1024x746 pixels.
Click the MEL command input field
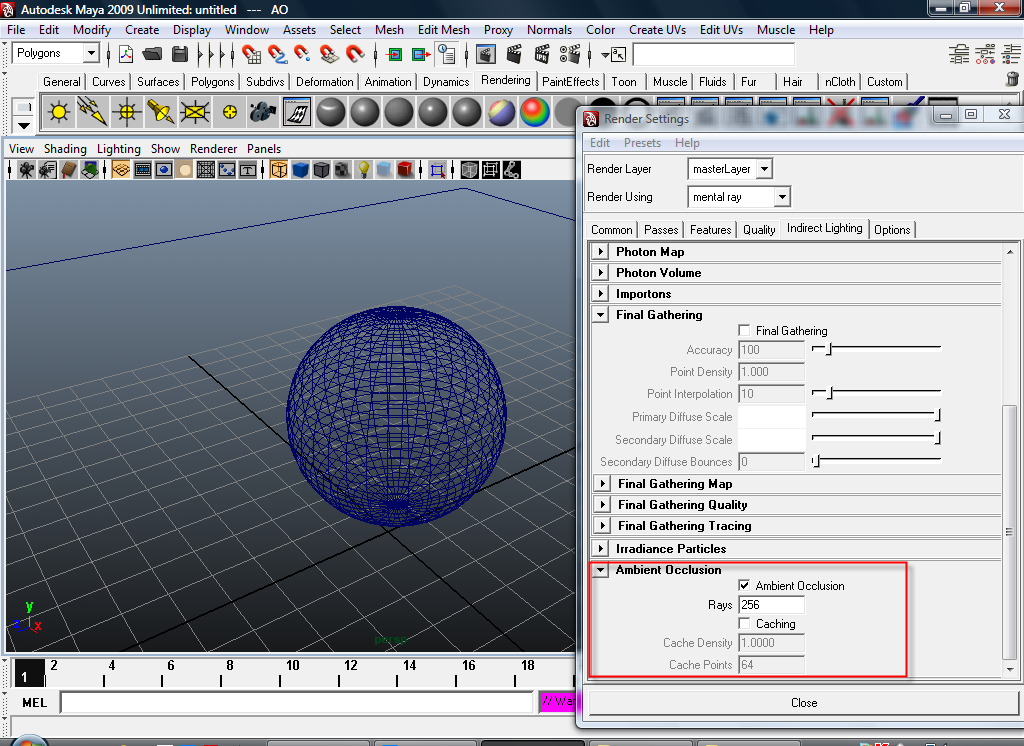(297, 703)
